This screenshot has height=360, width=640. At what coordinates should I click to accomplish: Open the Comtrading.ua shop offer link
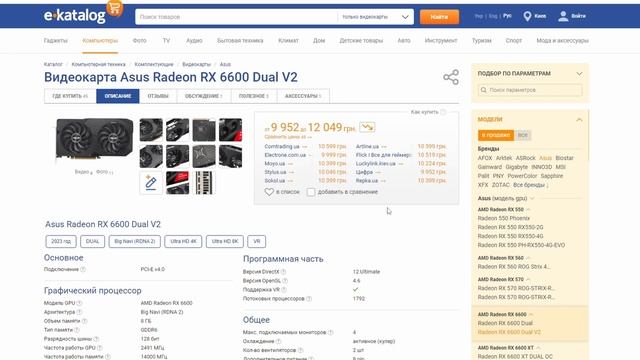tap(282, 146)
